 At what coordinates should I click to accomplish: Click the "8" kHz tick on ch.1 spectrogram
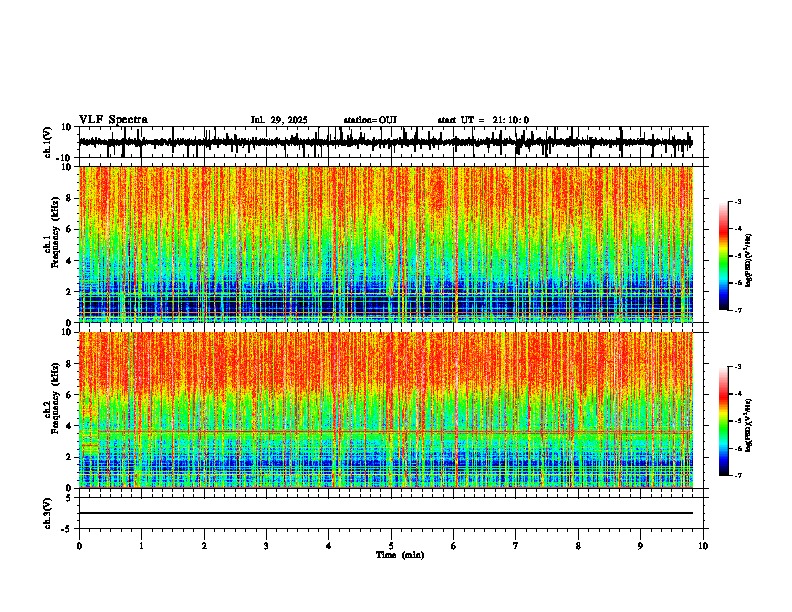coord(69,198)
